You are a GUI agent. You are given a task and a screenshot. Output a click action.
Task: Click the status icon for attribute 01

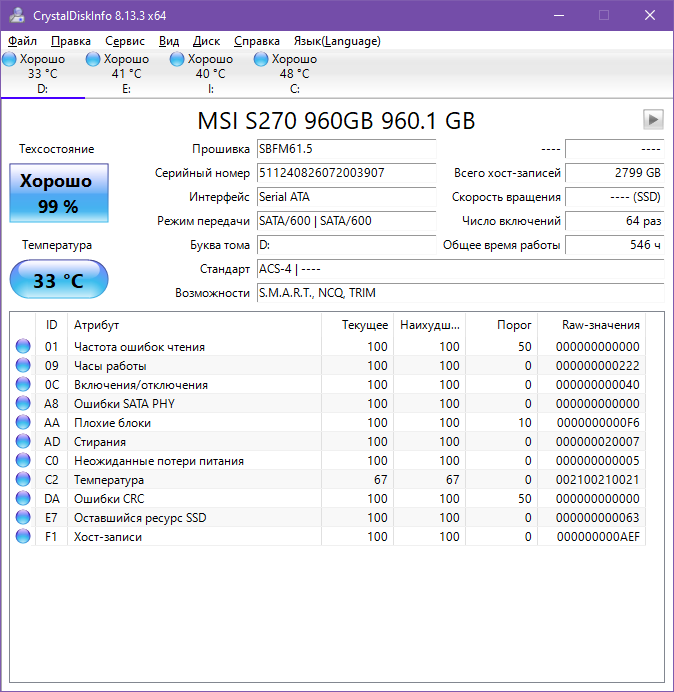[x=23, y=346]
